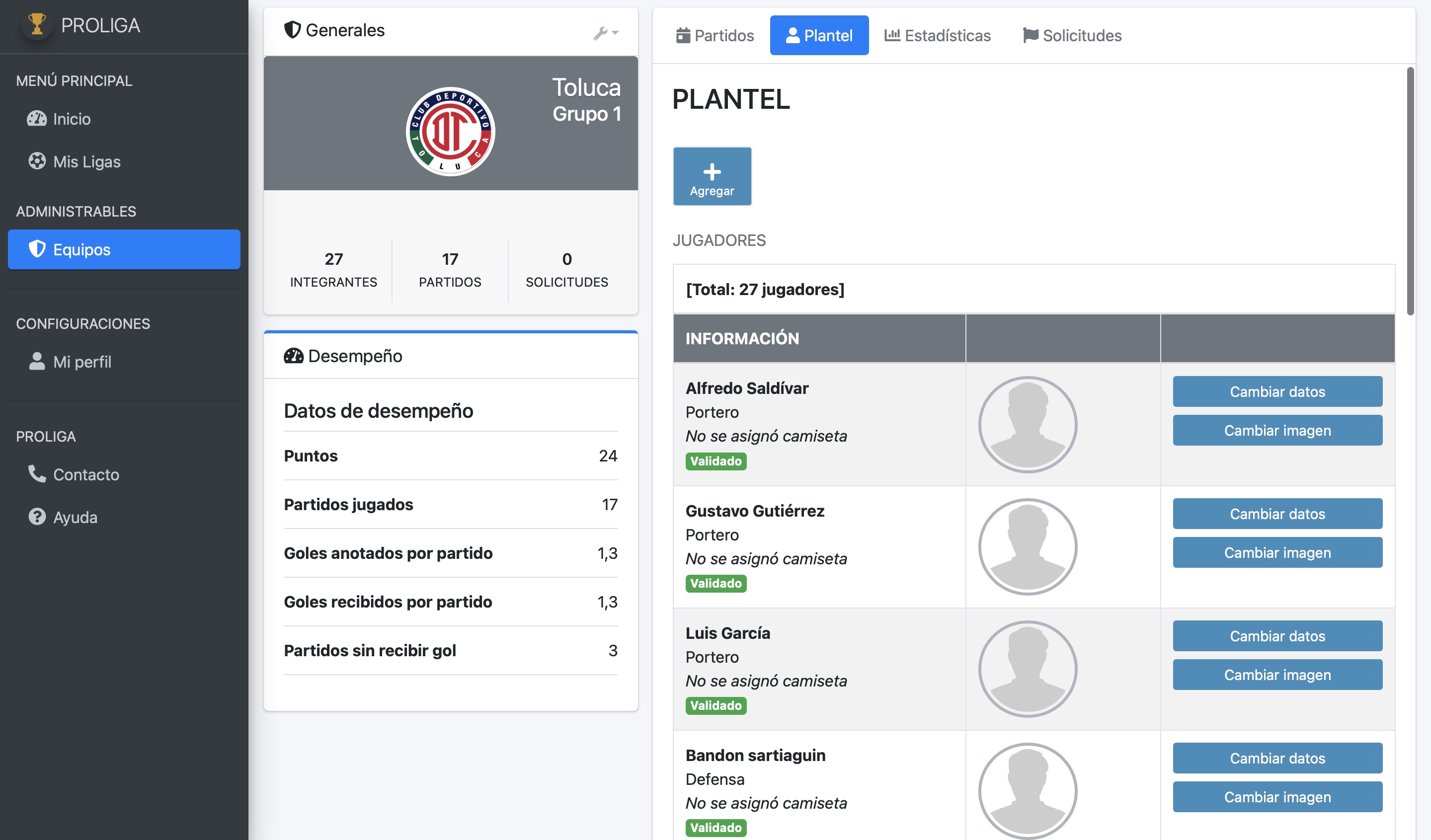1431x840 pixels.
Task: Click the person icon on Plantel tab
Action: click(x=793, y=35)
